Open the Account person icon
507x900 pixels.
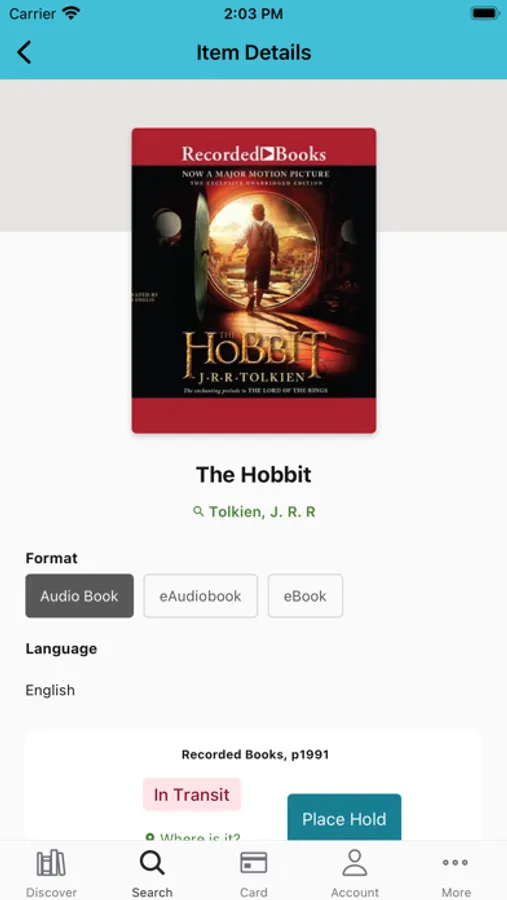[x=354, y=863]
